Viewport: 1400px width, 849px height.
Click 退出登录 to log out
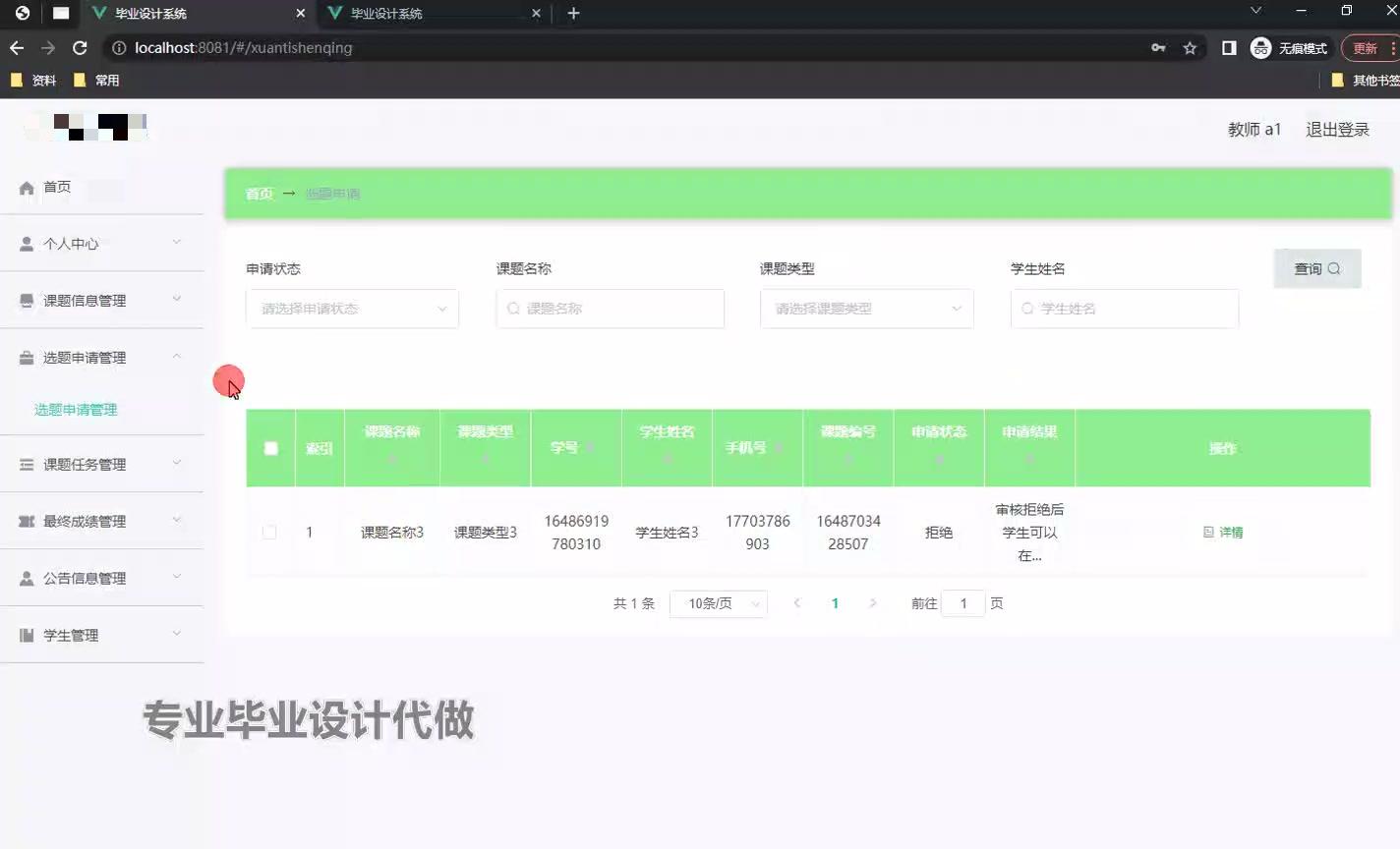pyautogui.click(x=1337, y=130)
